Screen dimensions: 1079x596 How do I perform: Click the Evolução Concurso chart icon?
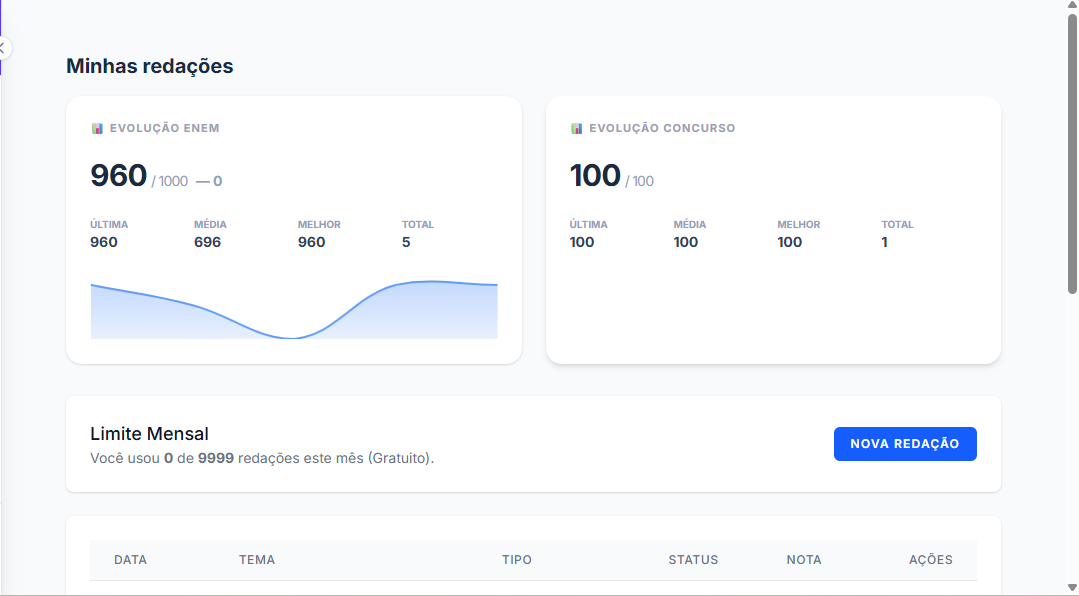point(577,128)
